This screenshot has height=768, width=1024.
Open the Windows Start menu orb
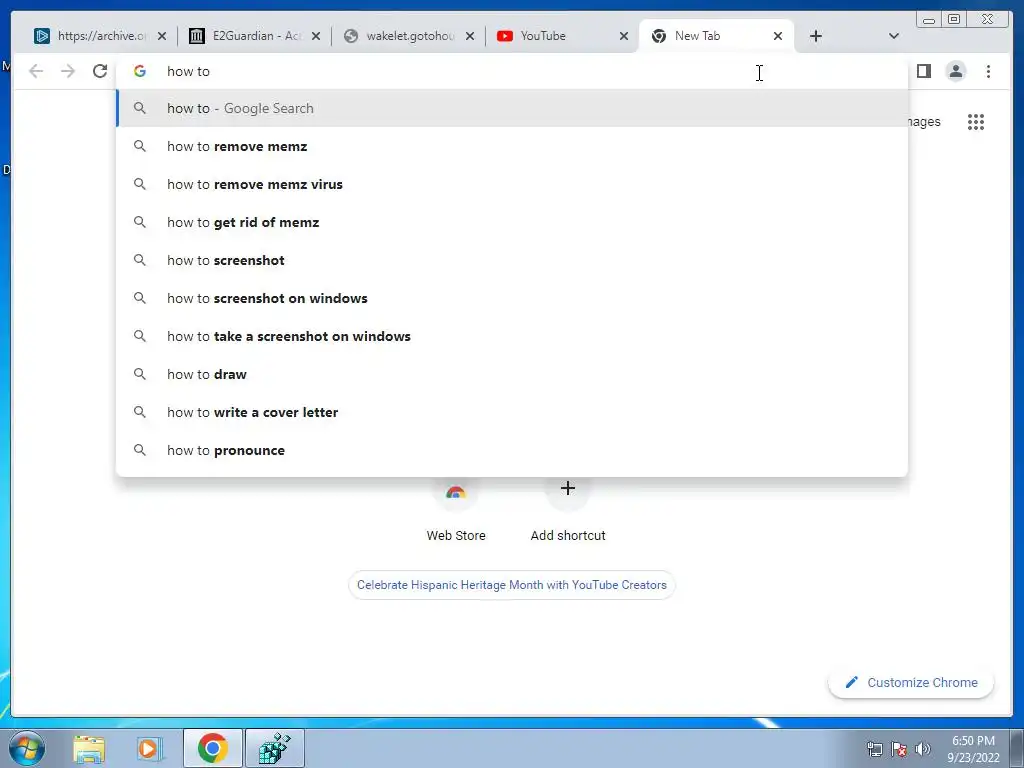27,748
